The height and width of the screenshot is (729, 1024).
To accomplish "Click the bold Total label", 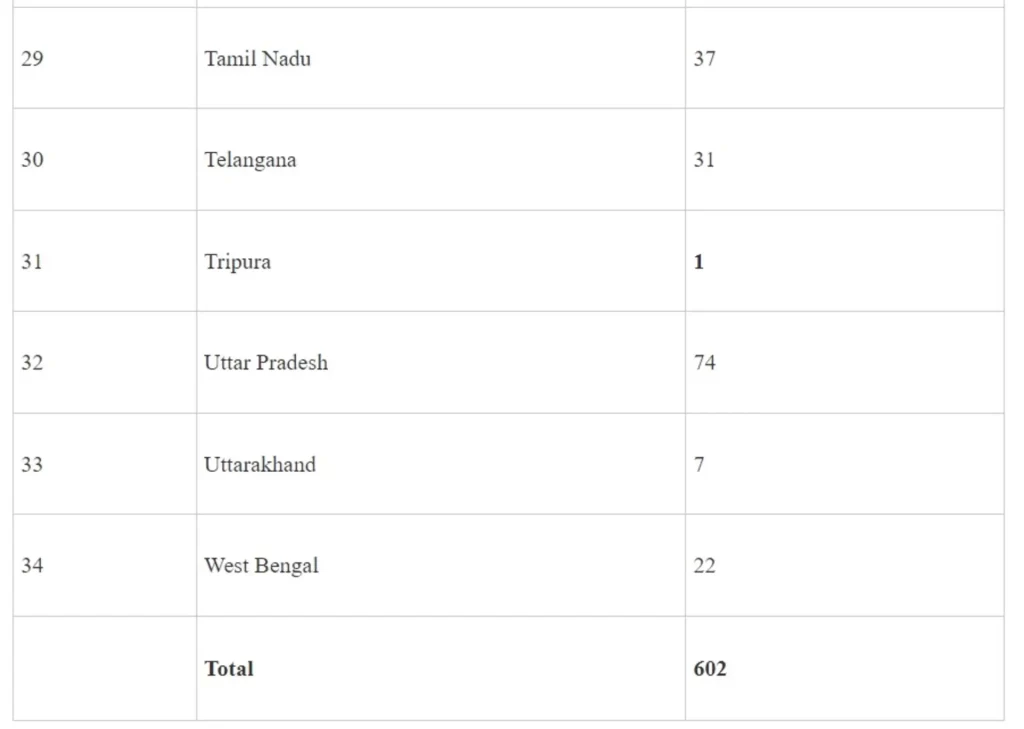I will pyautogui.click(x=229, y=669).
